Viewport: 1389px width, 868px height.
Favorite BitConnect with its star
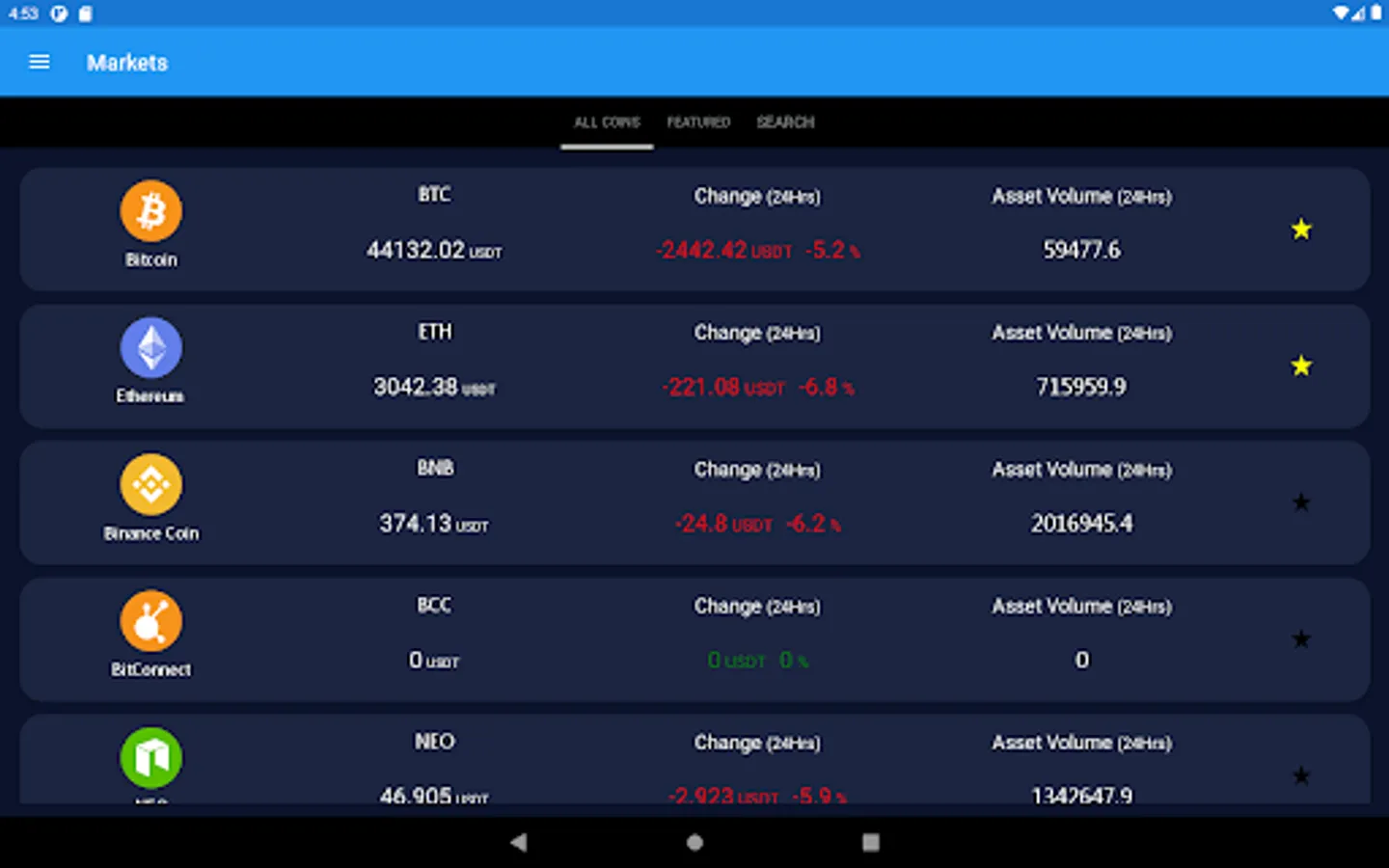pos(1301,639)
